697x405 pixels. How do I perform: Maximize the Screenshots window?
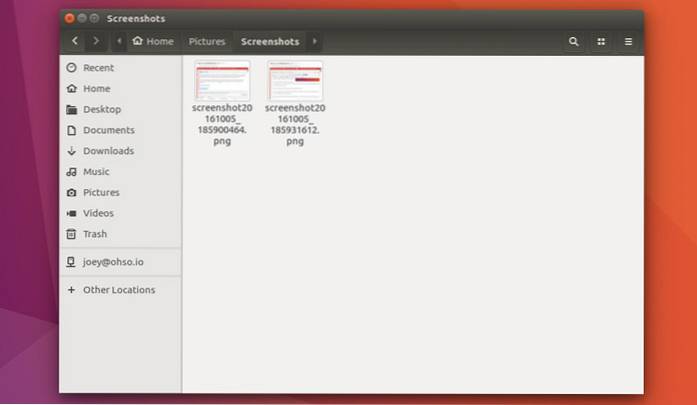tap(94, 18)
